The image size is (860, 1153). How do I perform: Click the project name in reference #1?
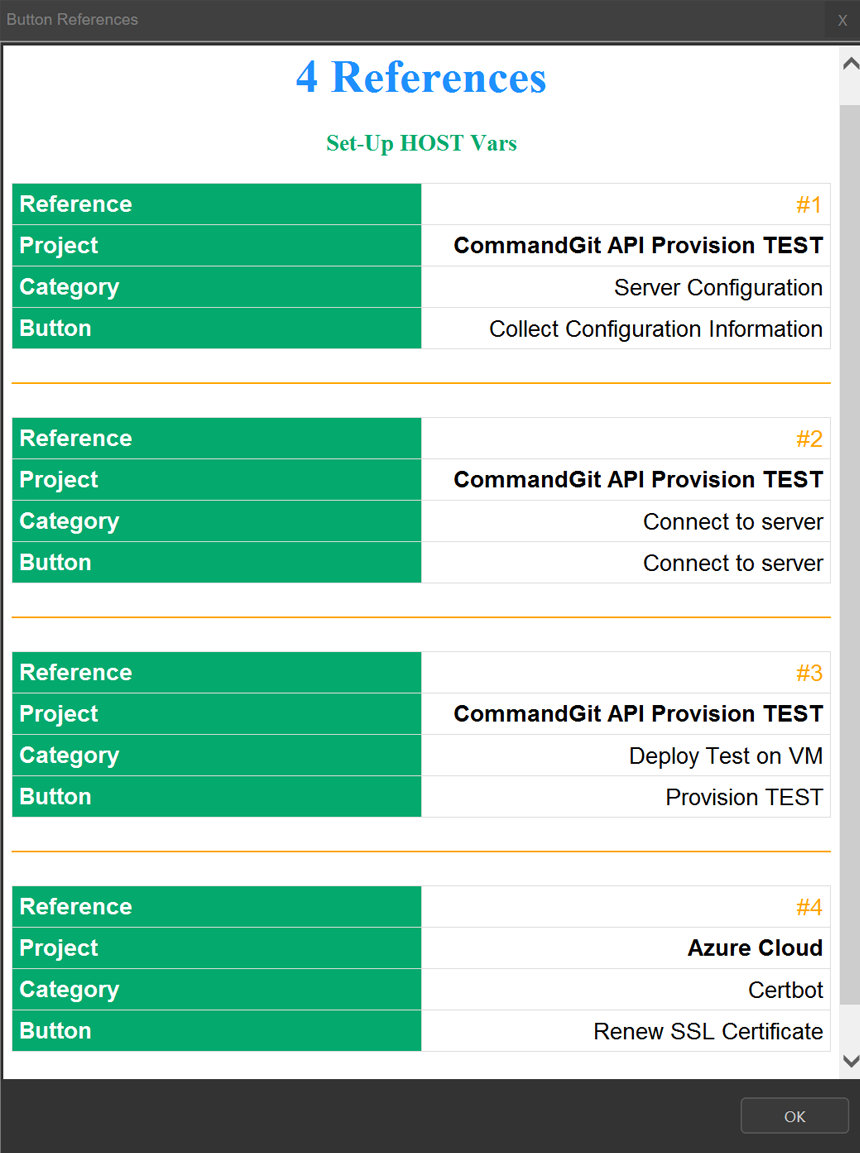[x=638, y=246]
